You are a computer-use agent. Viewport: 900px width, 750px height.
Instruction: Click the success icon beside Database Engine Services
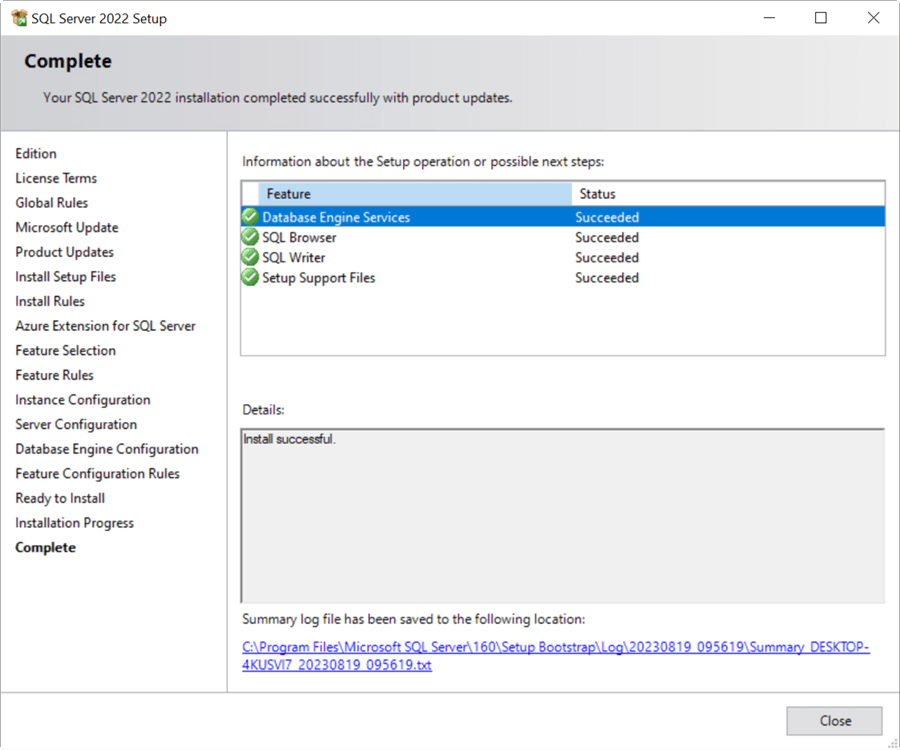[x=250, y=217]
